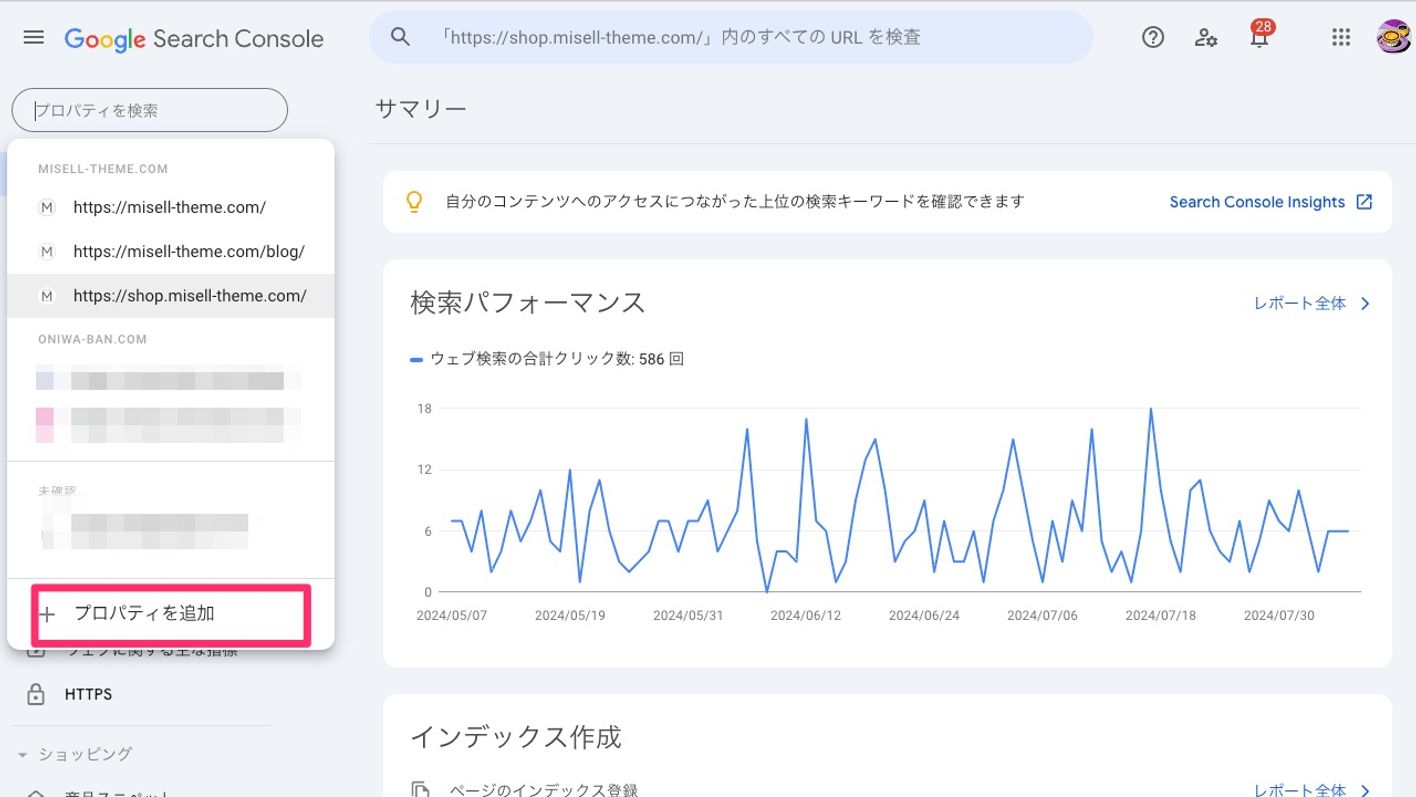This screenshot has height=797, width=1416.
Task: Click the 2024/06/12 date label on chart
Action: [806, 615]
